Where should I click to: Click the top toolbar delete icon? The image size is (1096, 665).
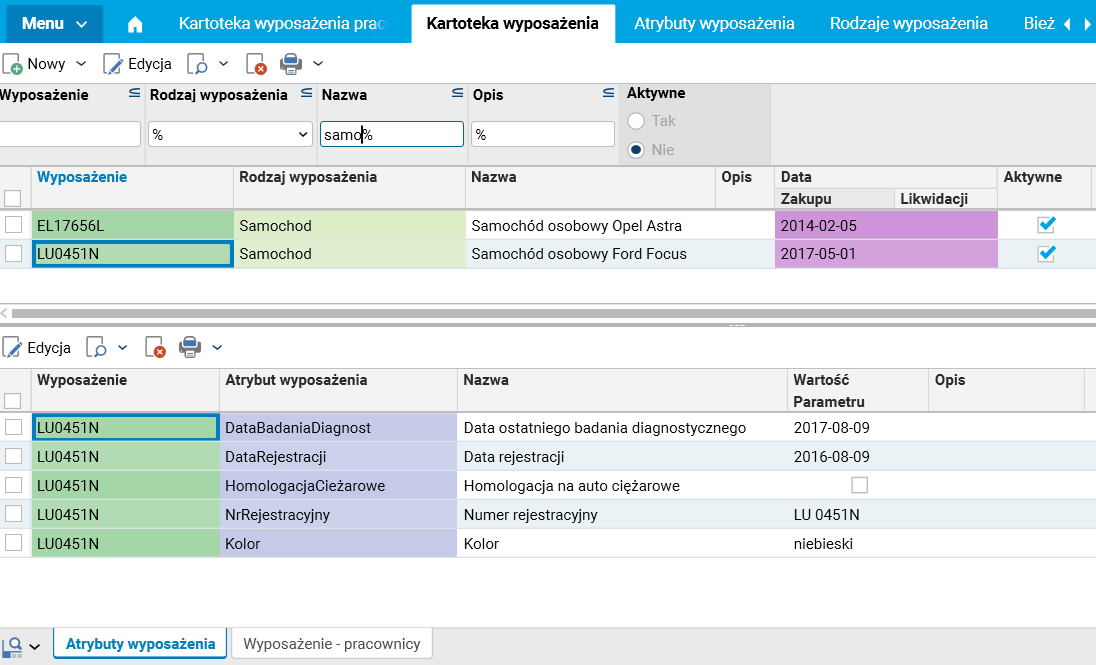(x=256, y=64)
